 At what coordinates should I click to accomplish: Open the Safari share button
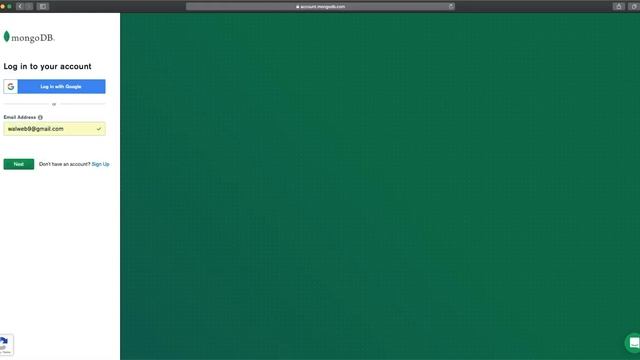(619, 6)
